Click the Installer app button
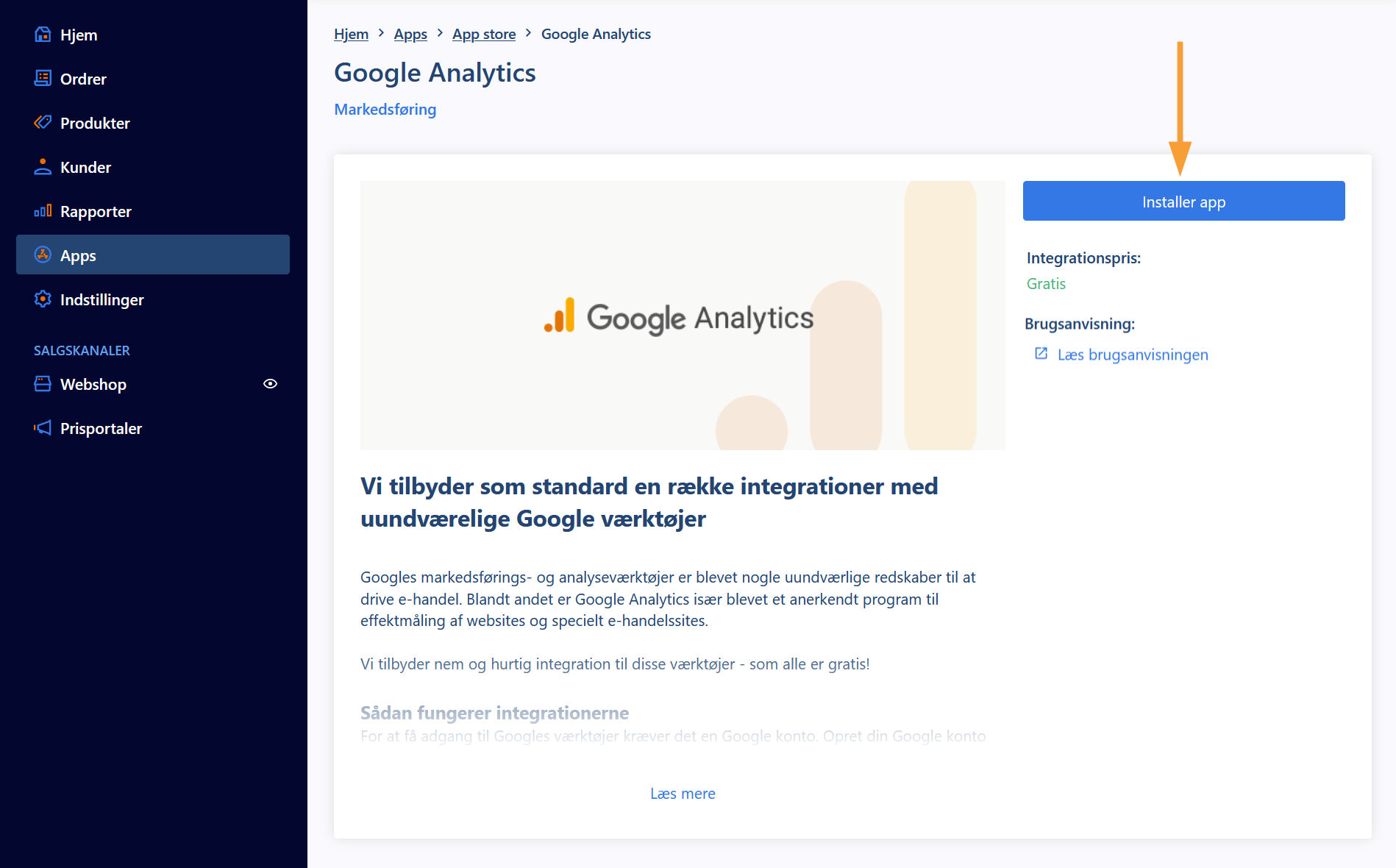The width and height of the screenshot is (1396, 868). (1183, 201)
